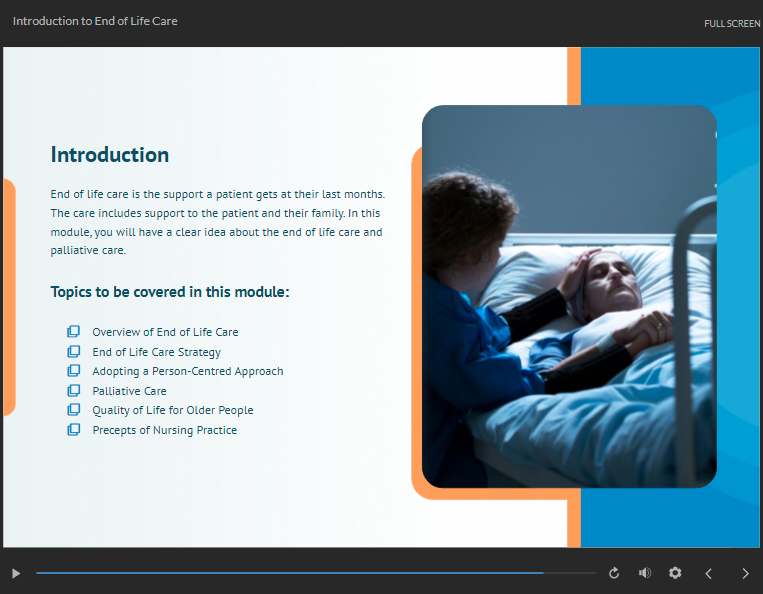The image size is (763, 594).
Task: Click 'Topics to be covered in this module:' heading
Action: point(170,292)
